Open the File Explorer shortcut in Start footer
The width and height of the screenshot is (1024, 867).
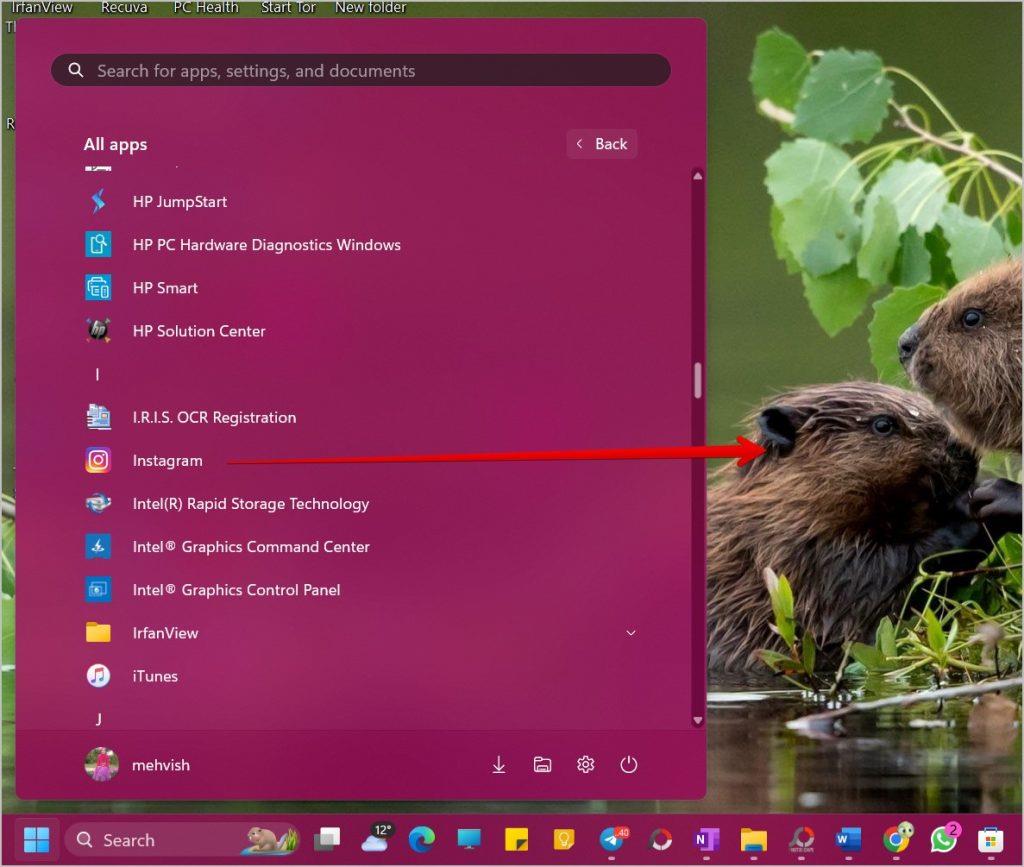coord(542,765)
